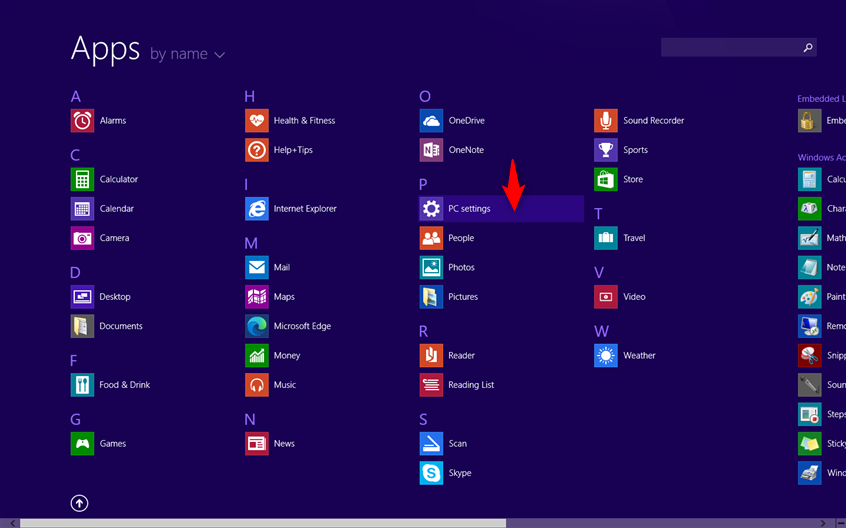
Task: Open the OneDrive icon
Action: point(431,121)
